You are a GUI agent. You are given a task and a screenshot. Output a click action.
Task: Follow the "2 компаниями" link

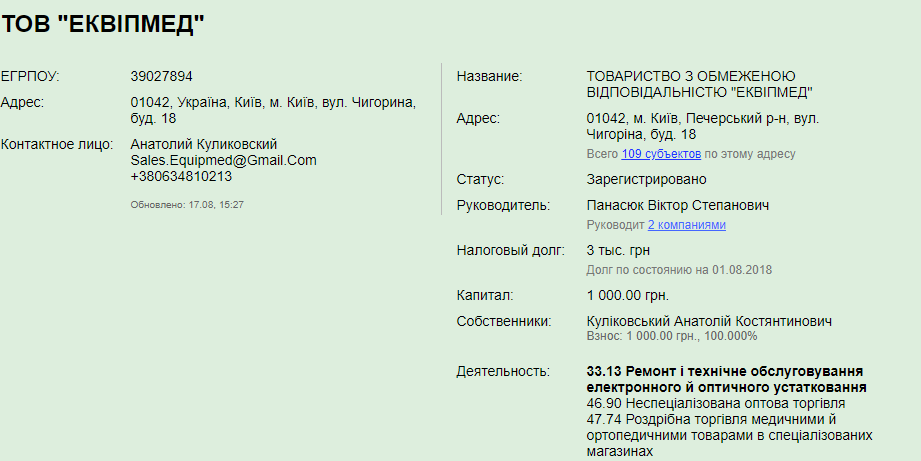pos(686,225)
